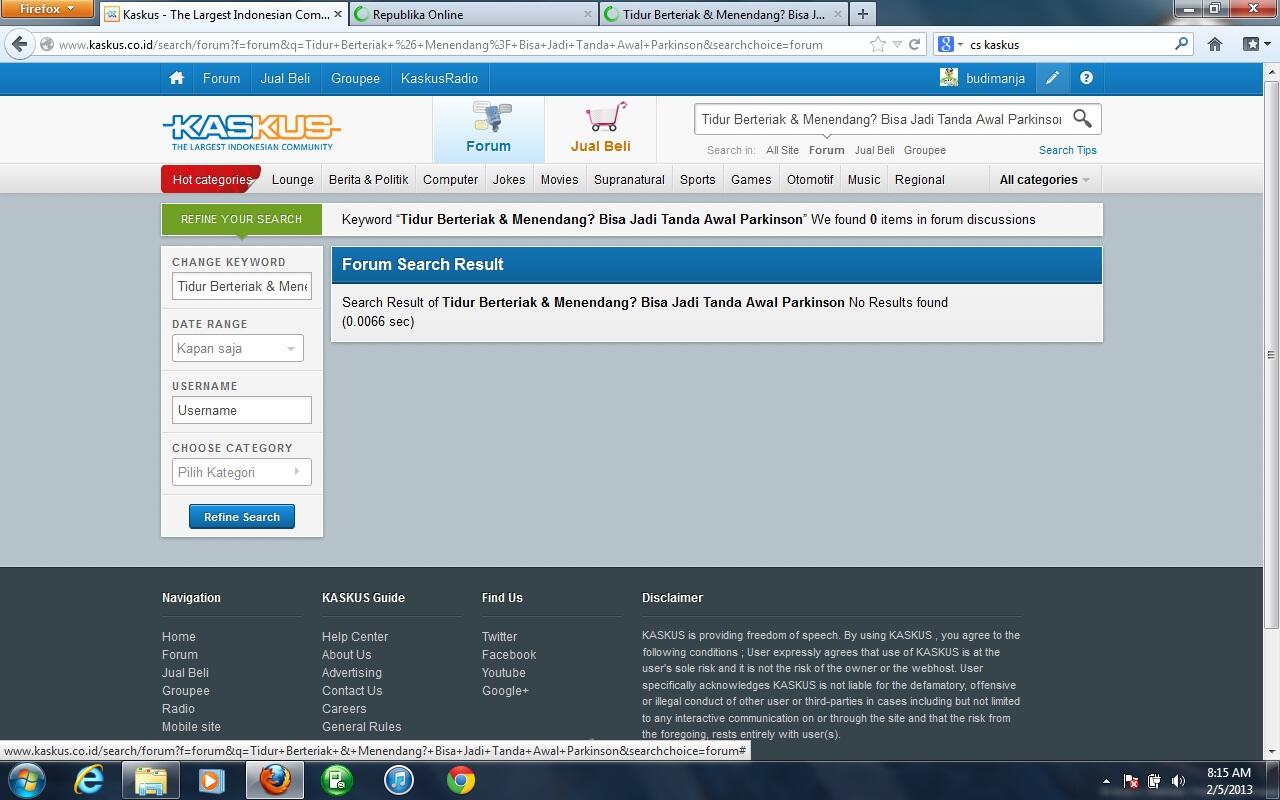The image size is (1280, 800).
Task: Open Facebook link under Find Us
Action: click(x=509, y=655)
